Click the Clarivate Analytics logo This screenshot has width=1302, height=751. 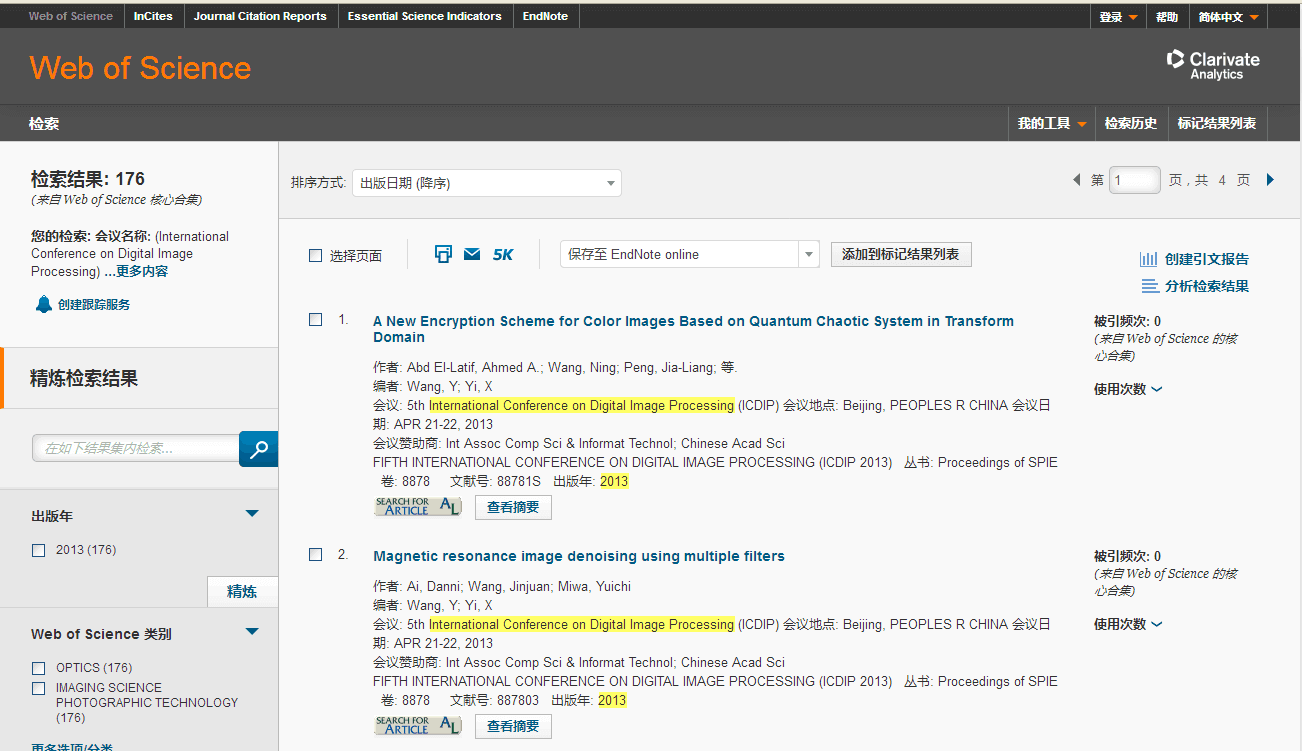point(1213,65)
